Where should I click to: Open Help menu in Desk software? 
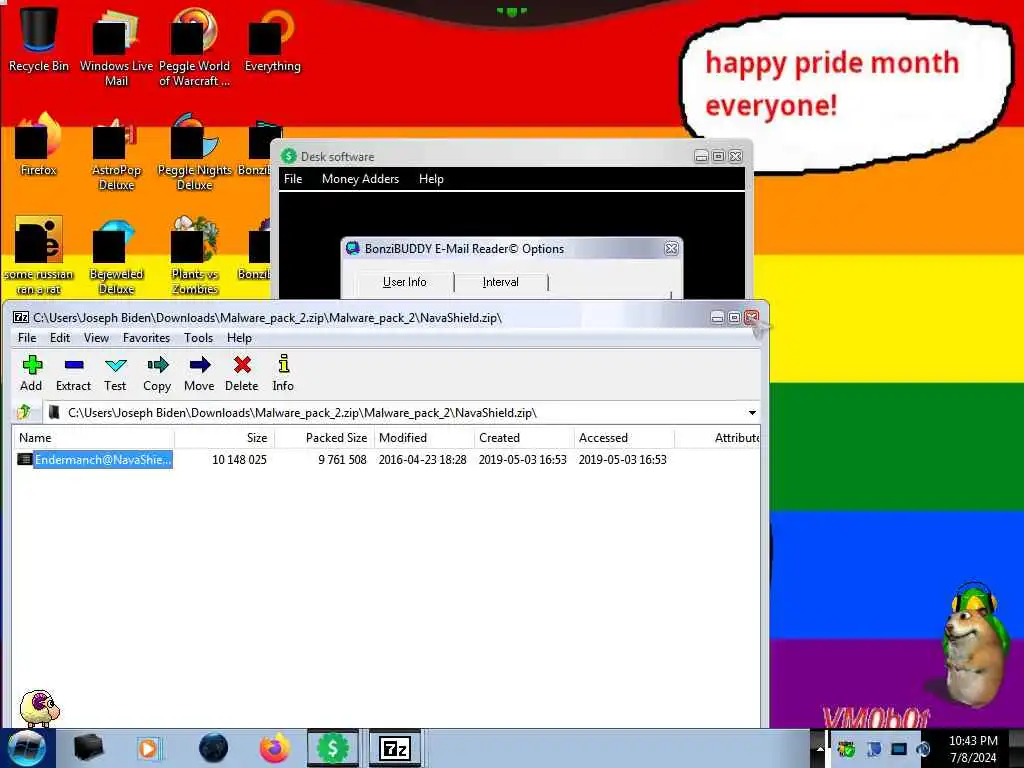pos(431,179)
